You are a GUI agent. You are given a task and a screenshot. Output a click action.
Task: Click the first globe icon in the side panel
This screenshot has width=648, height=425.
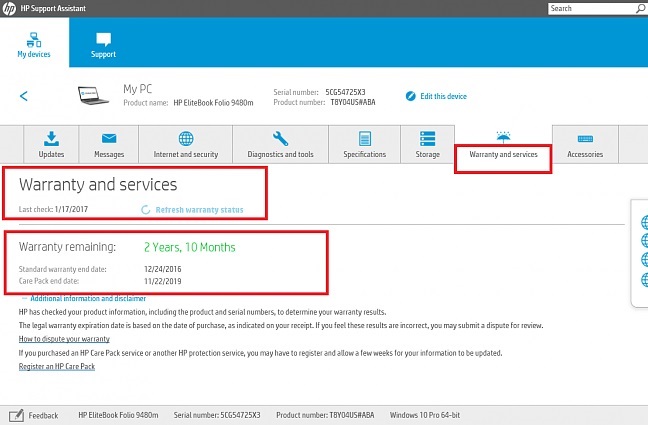click(x=644, y=222)
